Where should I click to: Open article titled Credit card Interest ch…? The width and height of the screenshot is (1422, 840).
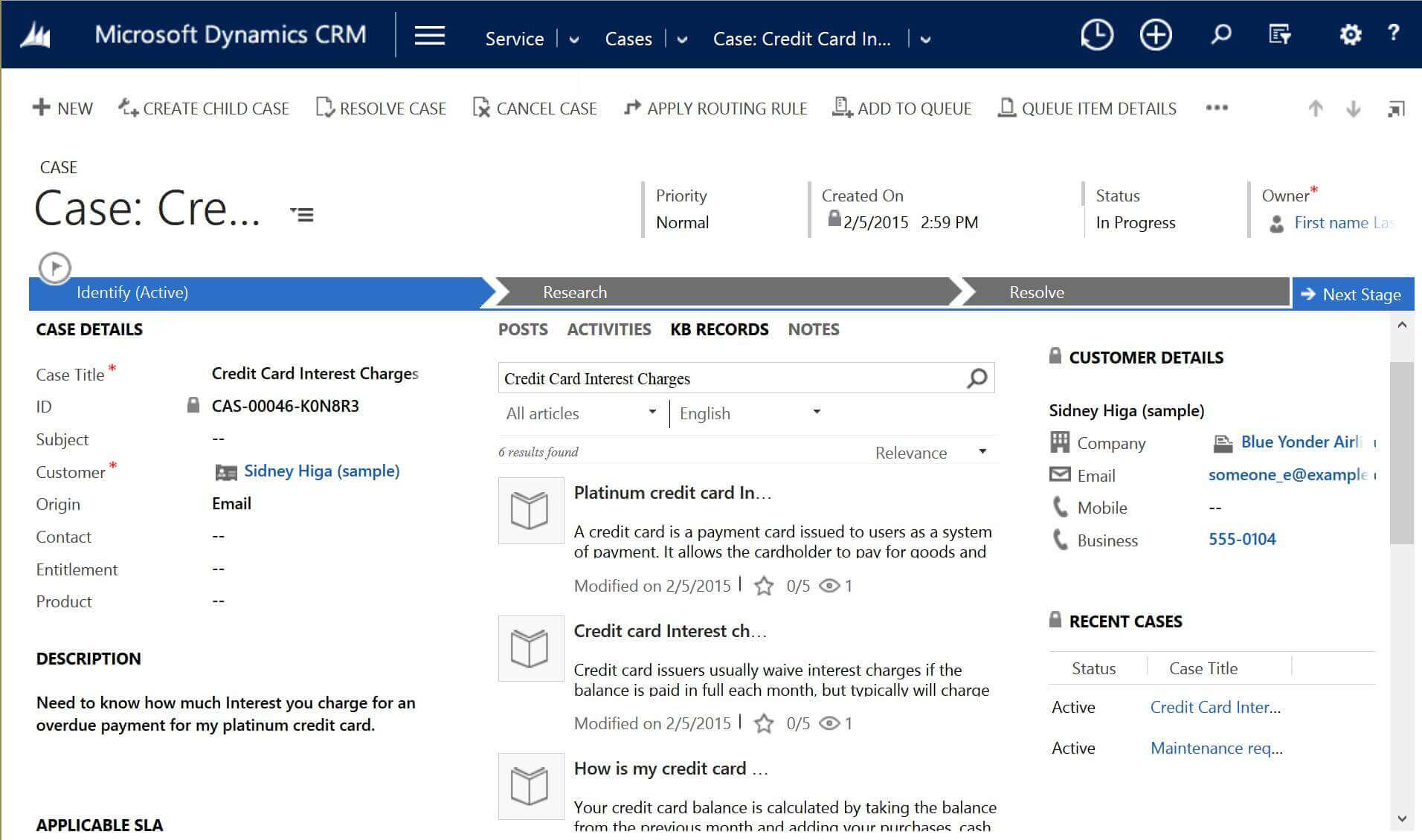(670, 631)
